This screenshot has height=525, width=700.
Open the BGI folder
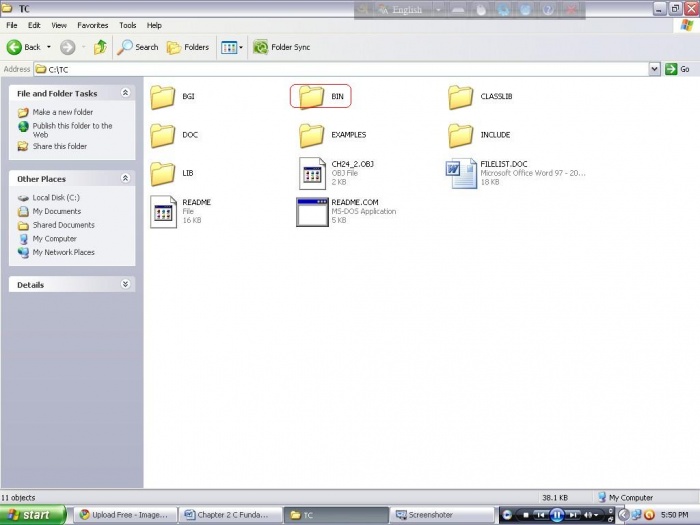click(x=163, y=97)
